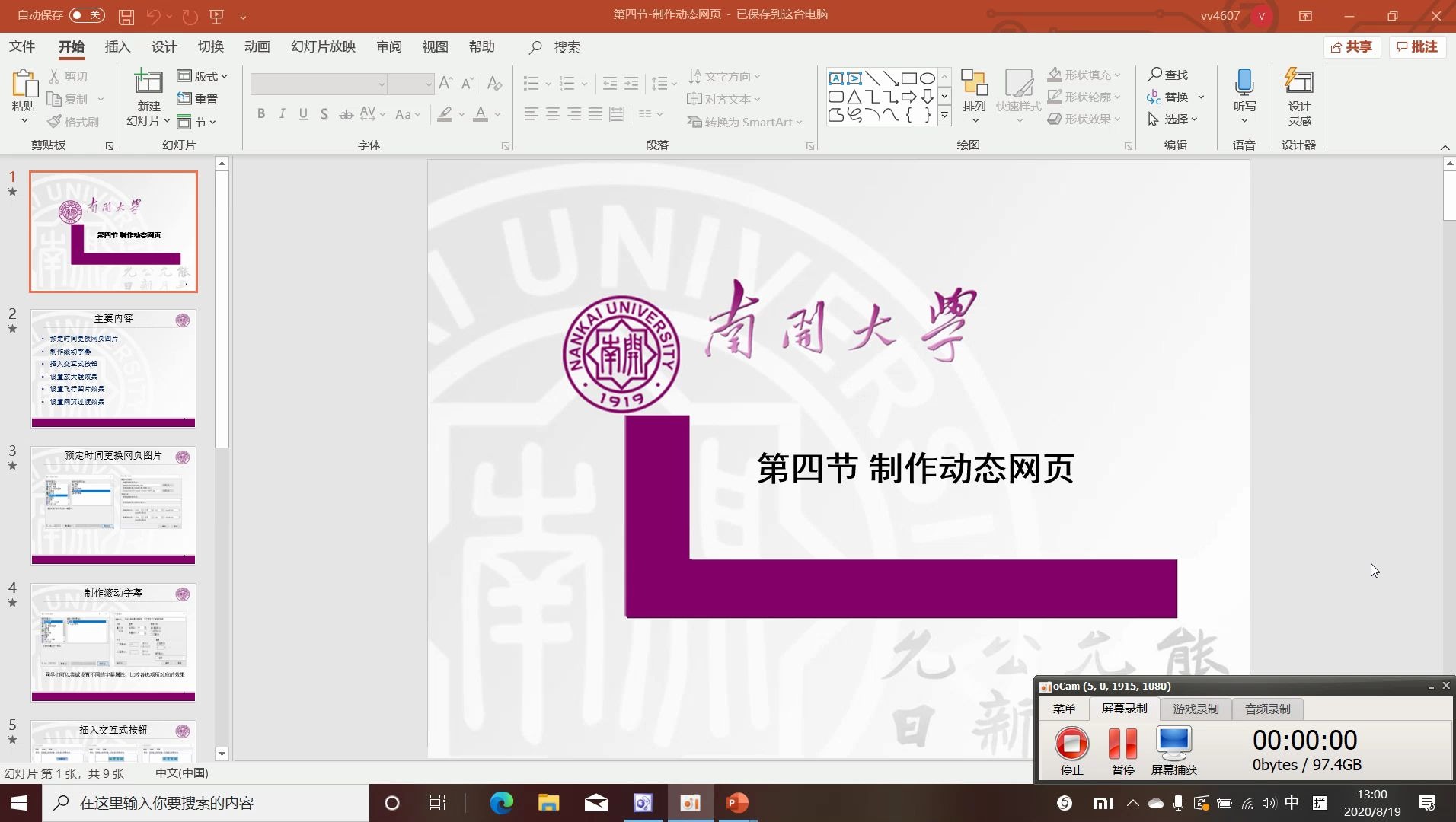Increase list indent level icon
The width and height of the screenshot is (1456, 822).
pyautogui.click(x=631, y=83)
